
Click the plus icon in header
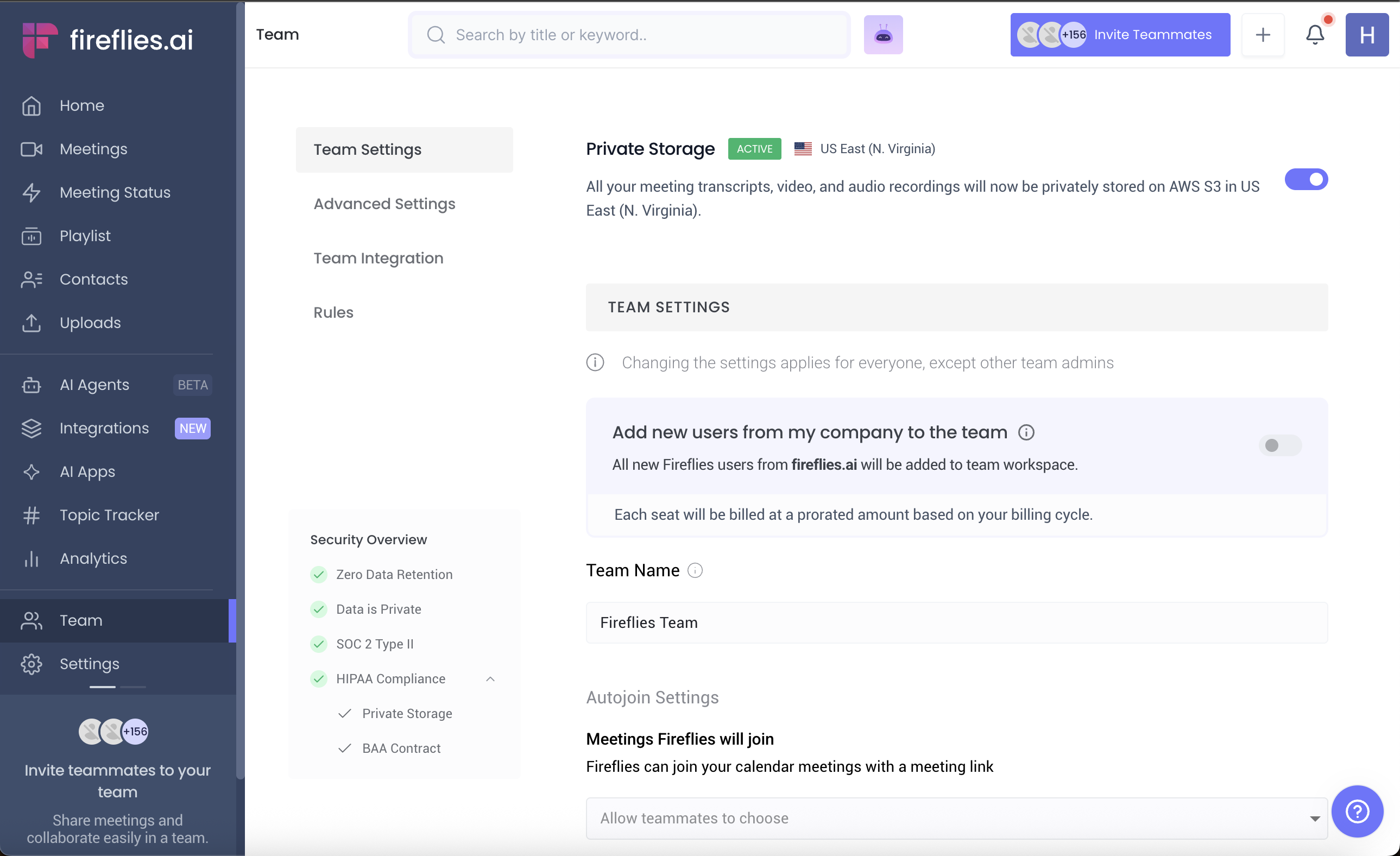[x=1263, y=35]
